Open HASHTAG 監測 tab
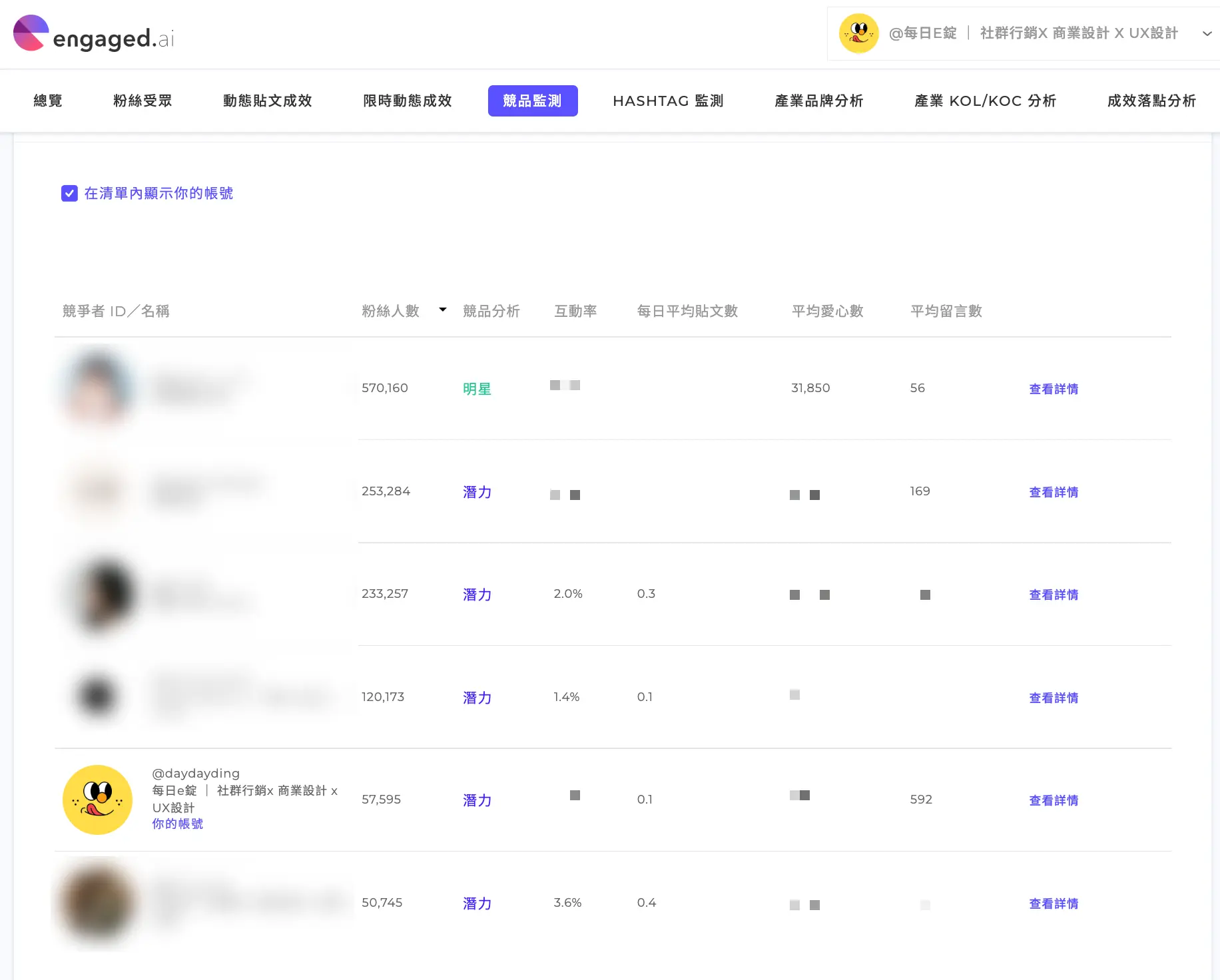1220x980 pixels. click(x=668, y=101)
